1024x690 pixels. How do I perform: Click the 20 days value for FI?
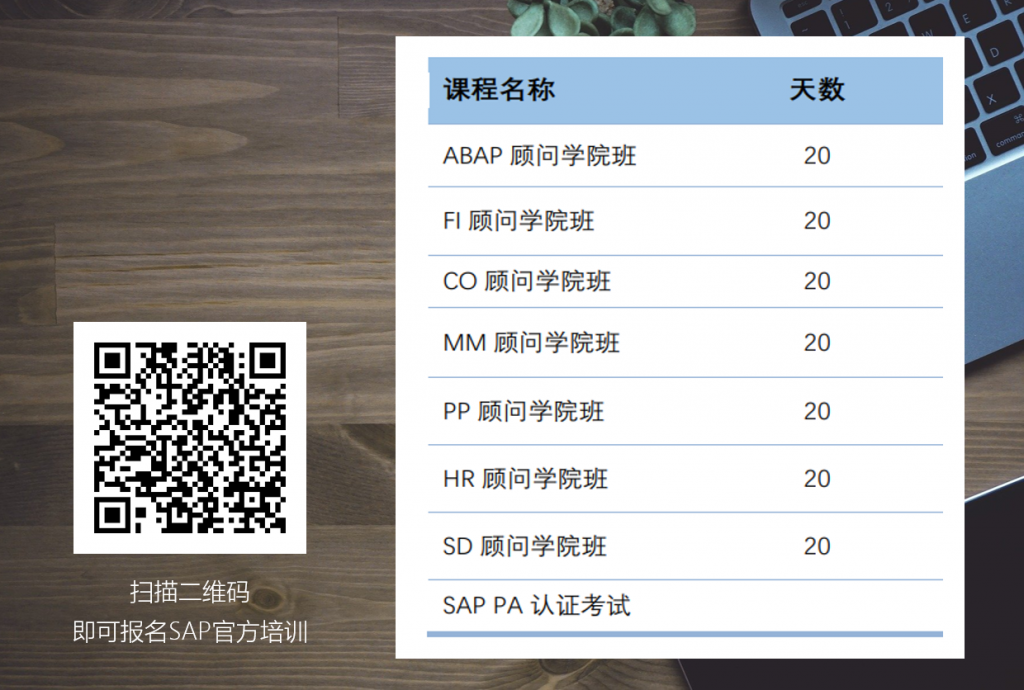817,221
